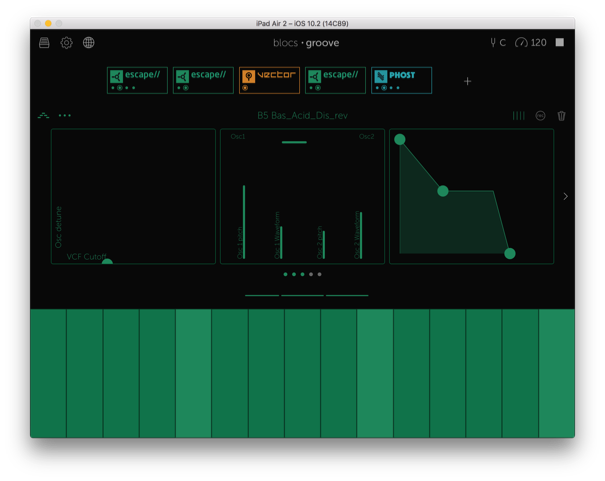Open the key tuning fork setting
Screen dimensions: 605x481
pos(497,43)
